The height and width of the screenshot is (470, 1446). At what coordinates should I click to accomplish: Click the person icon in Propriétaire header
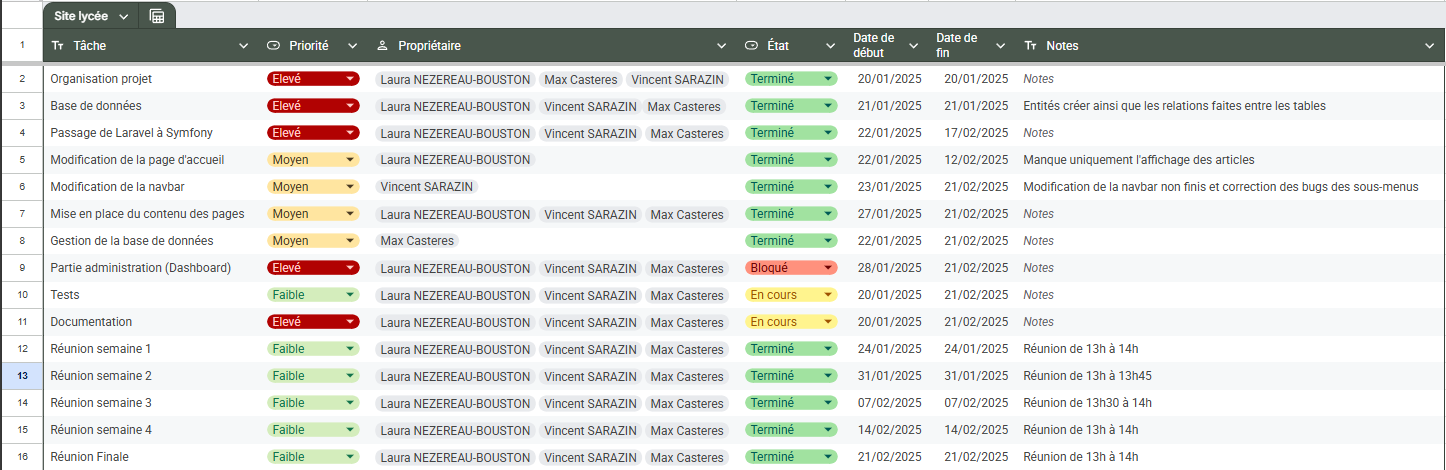tap(382, 46)
